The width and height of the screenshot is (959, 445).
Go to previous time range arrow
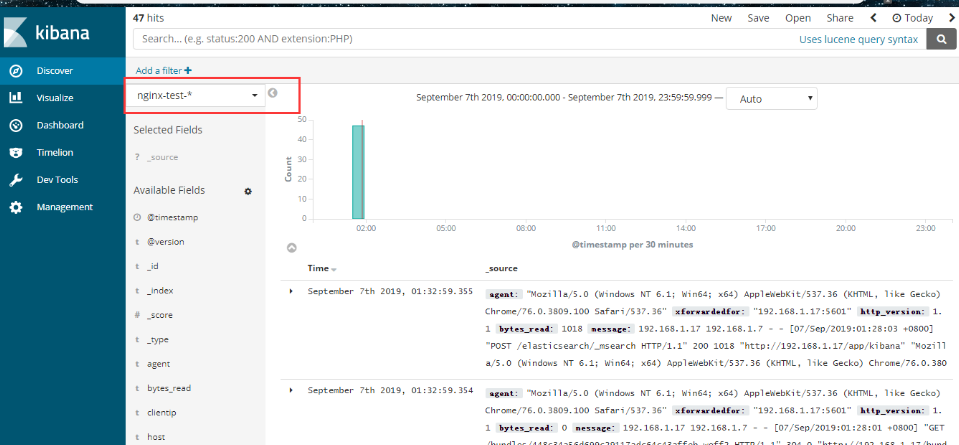tap(873, 18)
